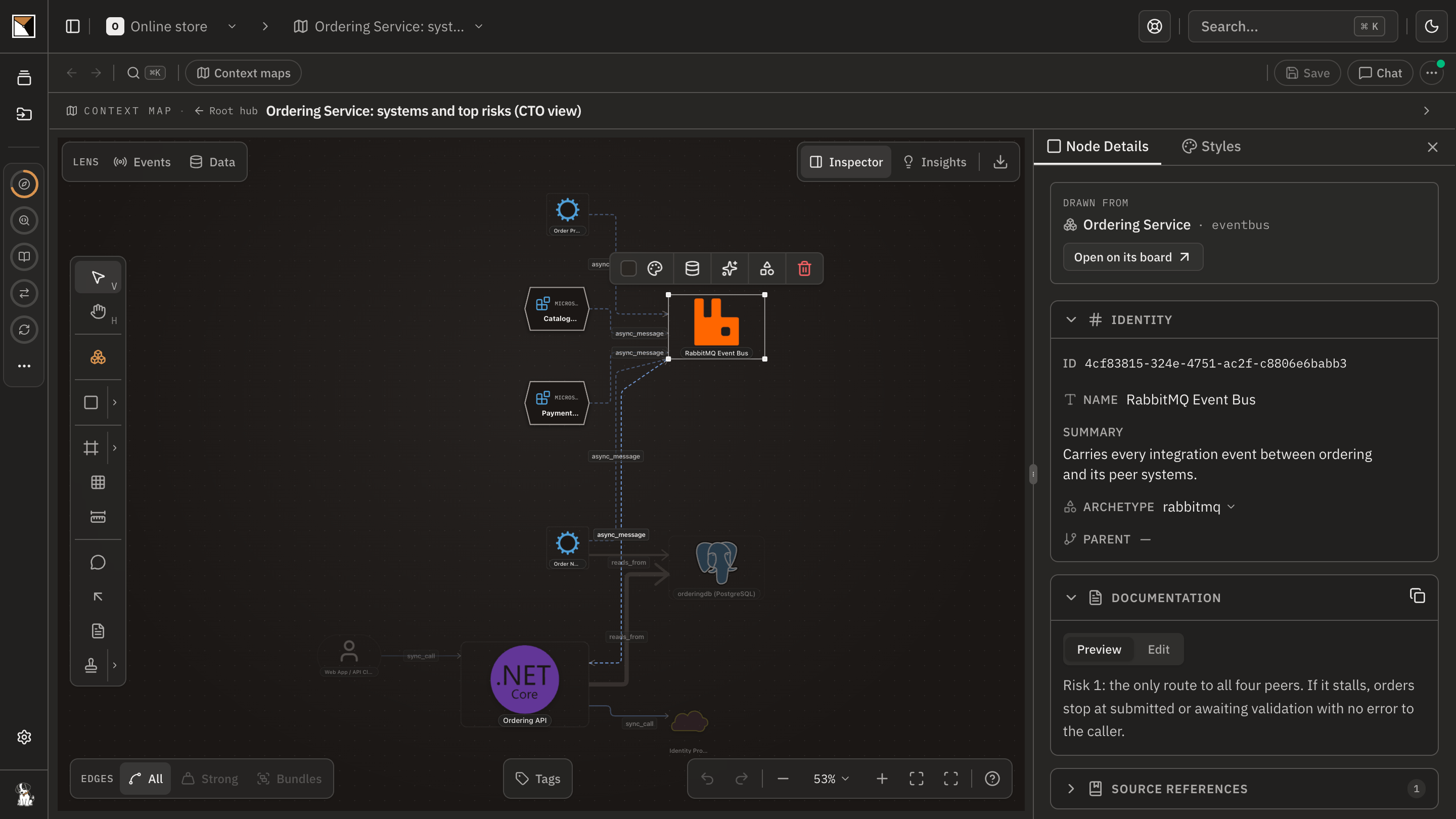Collapse the Identity section

(1071, 320)
